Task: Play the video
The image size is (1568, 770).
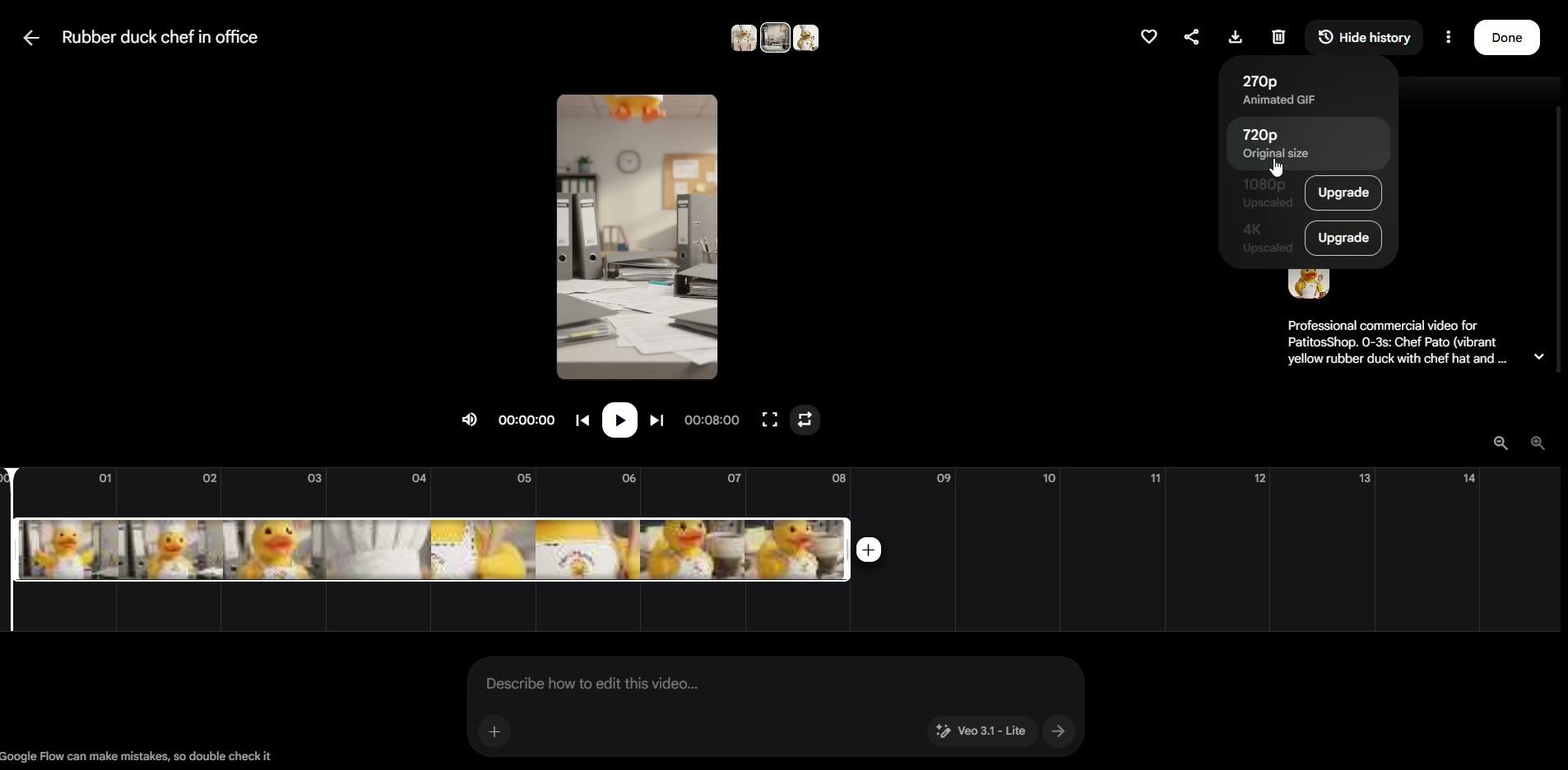Action: point(619,420)
